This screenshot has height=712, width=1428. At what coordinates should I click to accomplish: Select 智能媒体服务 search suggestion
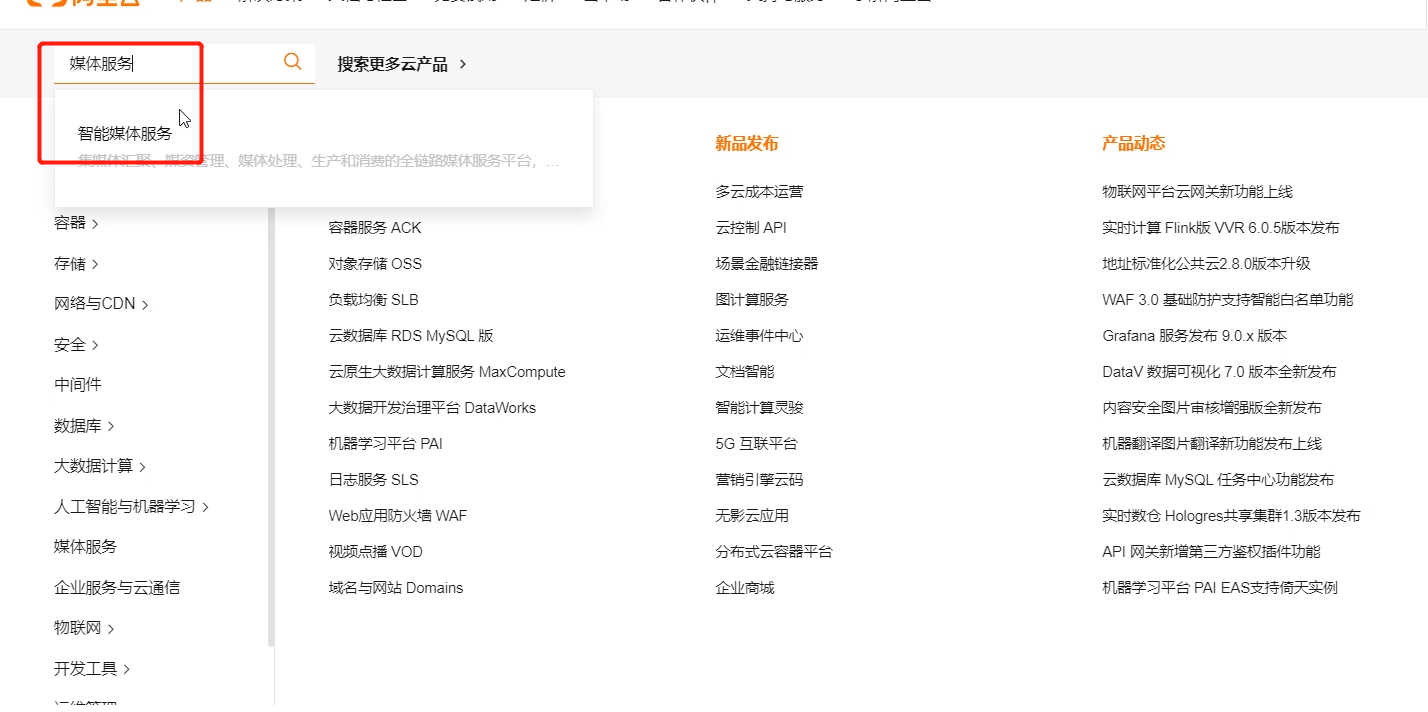click(x=125, y=134)
